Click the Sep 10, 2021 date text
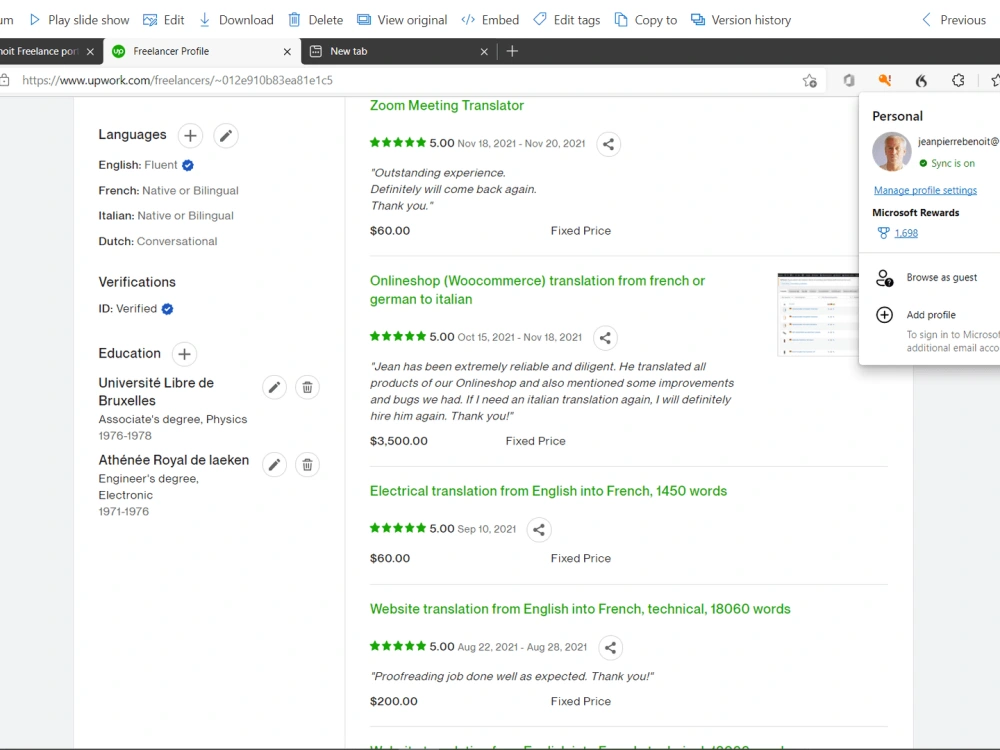 pos(487,529)
